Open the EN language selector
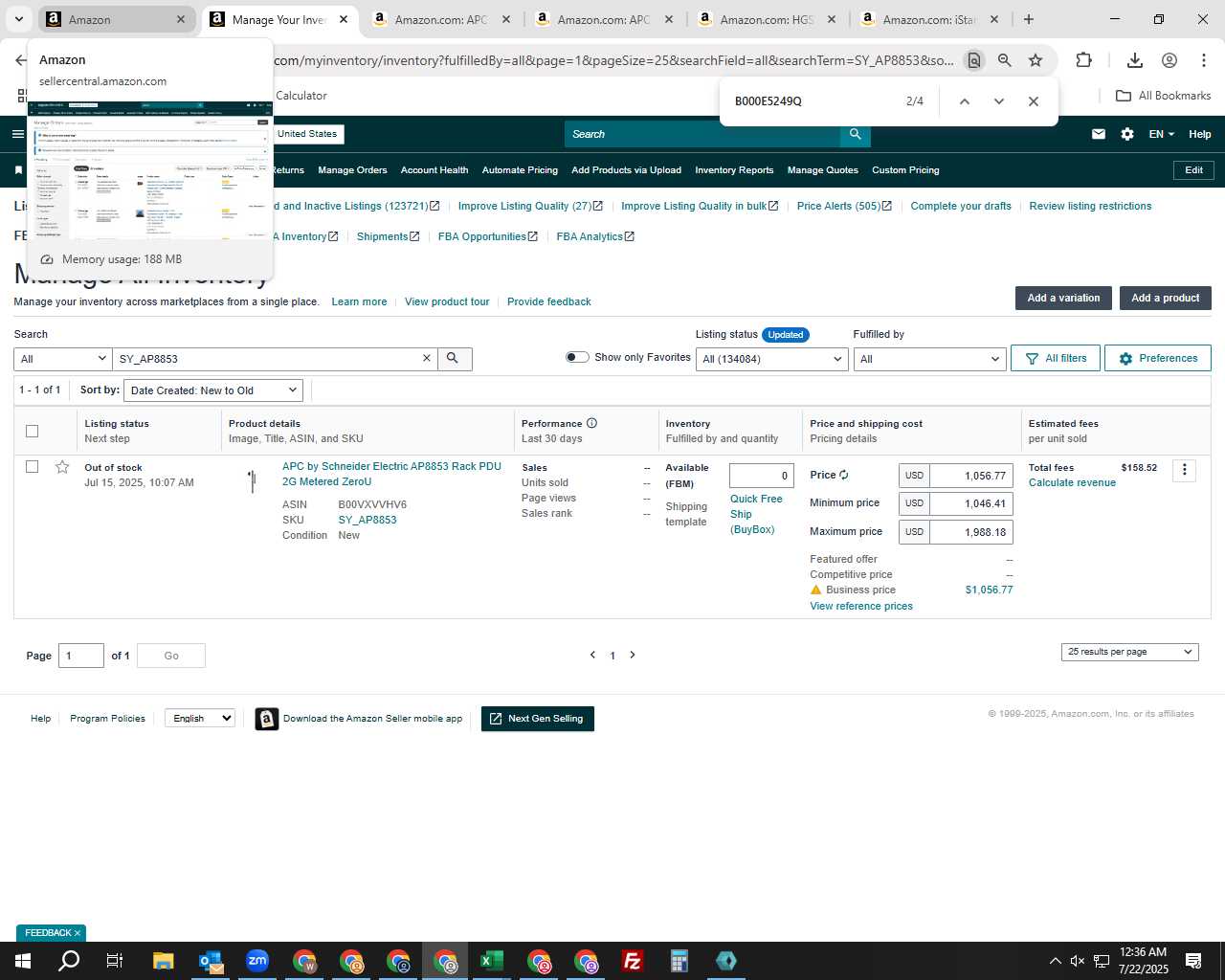Viewport: 1225px width, 980px height. [1161, 134]
